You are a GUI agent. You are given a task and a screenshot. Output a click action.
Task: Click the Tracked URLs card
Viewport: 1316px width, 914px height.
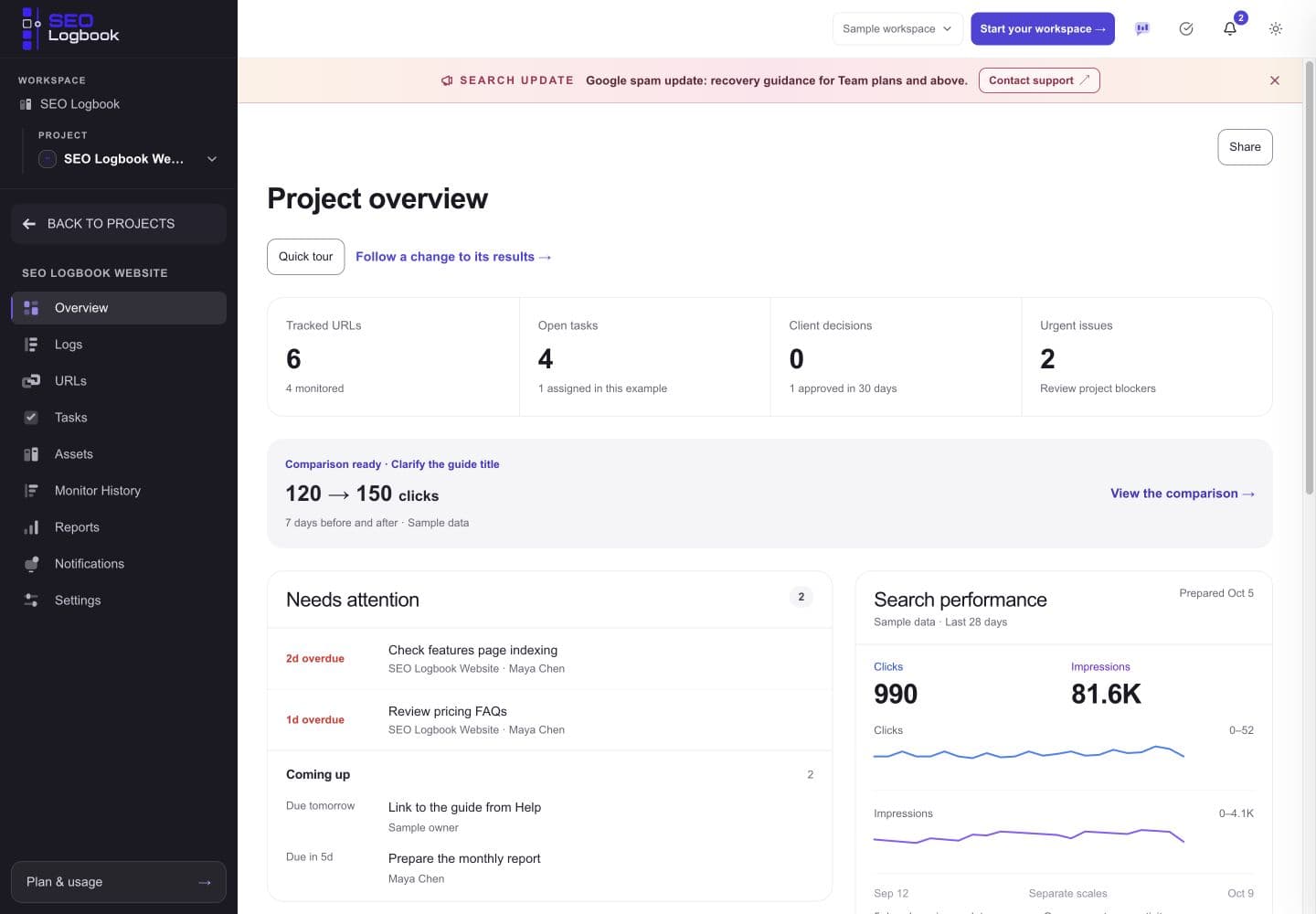coord(393,356)
